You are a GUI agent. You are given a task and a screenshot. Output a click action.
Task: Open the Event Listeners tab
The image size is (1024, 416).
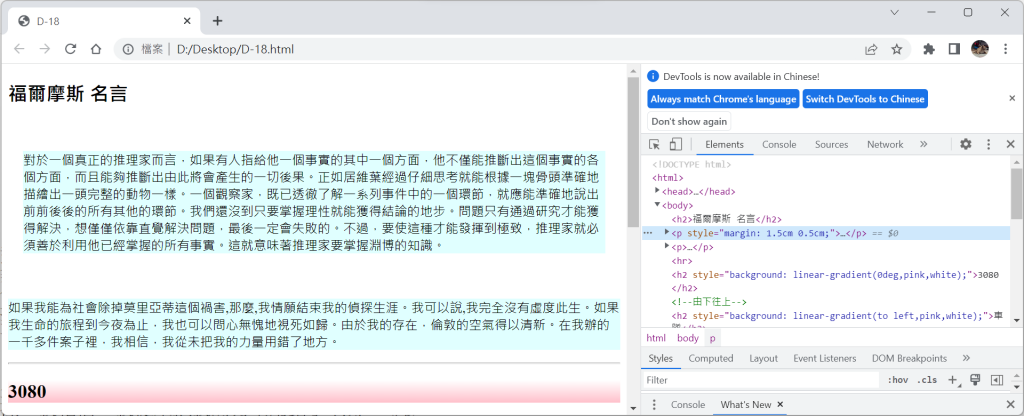[x=824, y=358]
